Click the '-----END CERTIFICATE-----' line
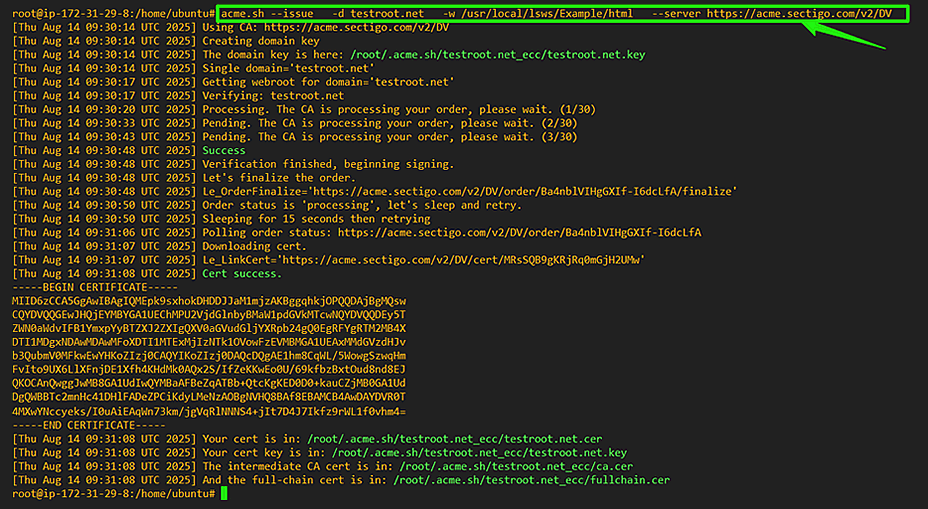This screenshot has width=928, height=509. pos(89,425)
